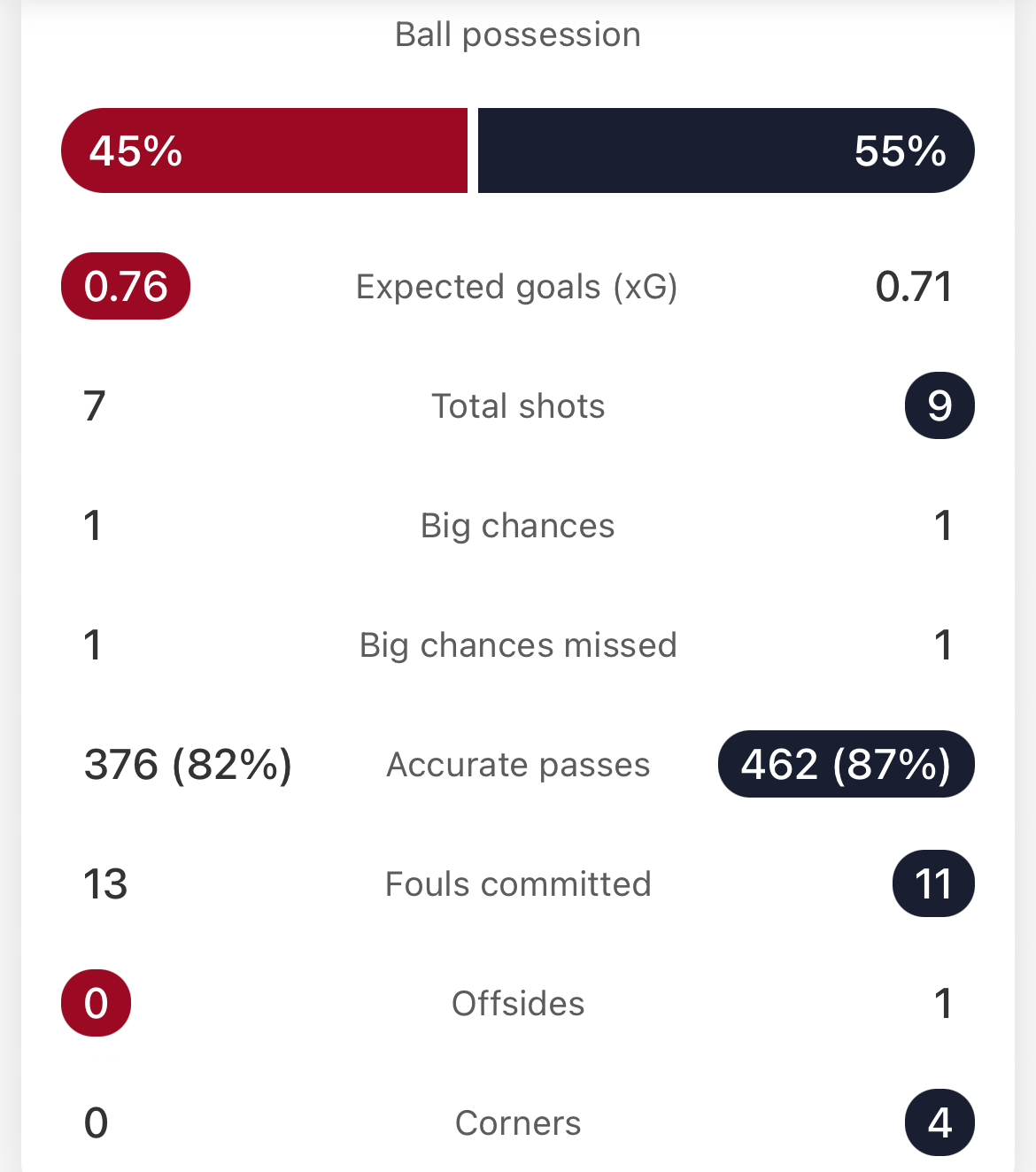Image resolution: width=1036 pixels, height=1172 pixels.
Task: Click the dark 55% possession bar
Action: (726, 150)
